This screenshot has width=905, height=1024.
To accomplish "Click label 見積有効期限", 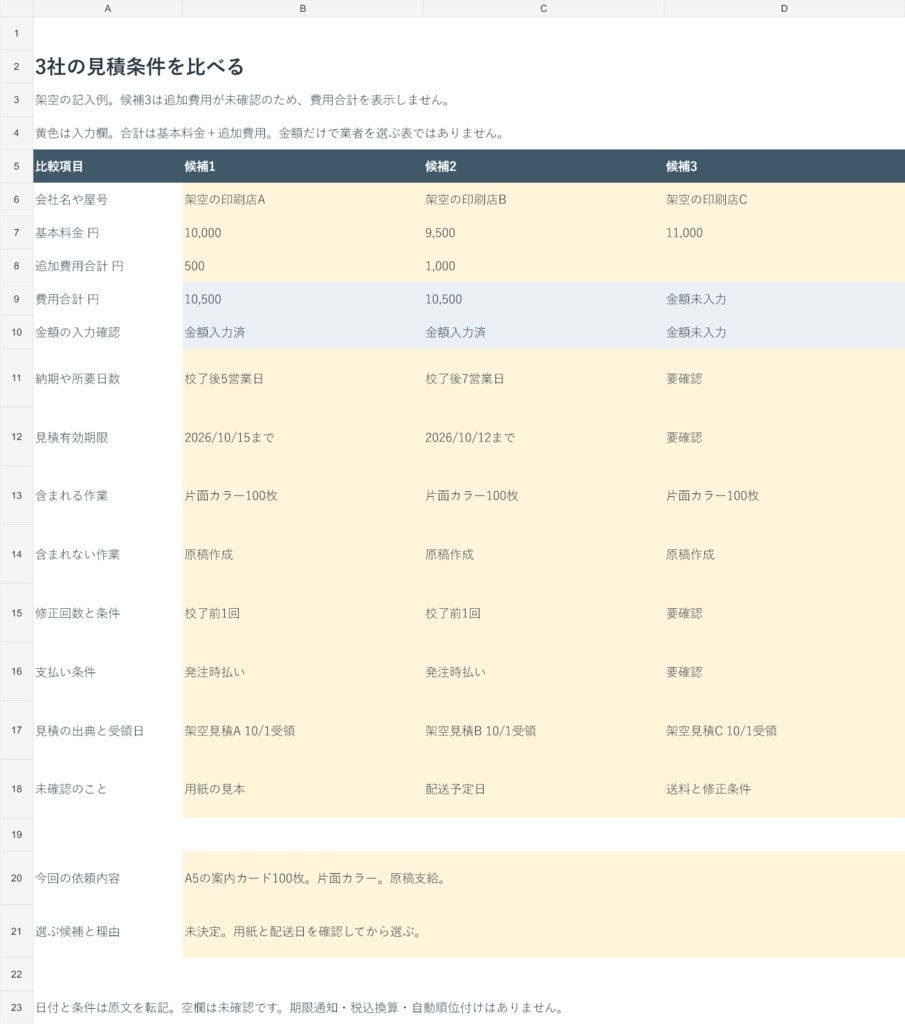I will click(72, 438).
